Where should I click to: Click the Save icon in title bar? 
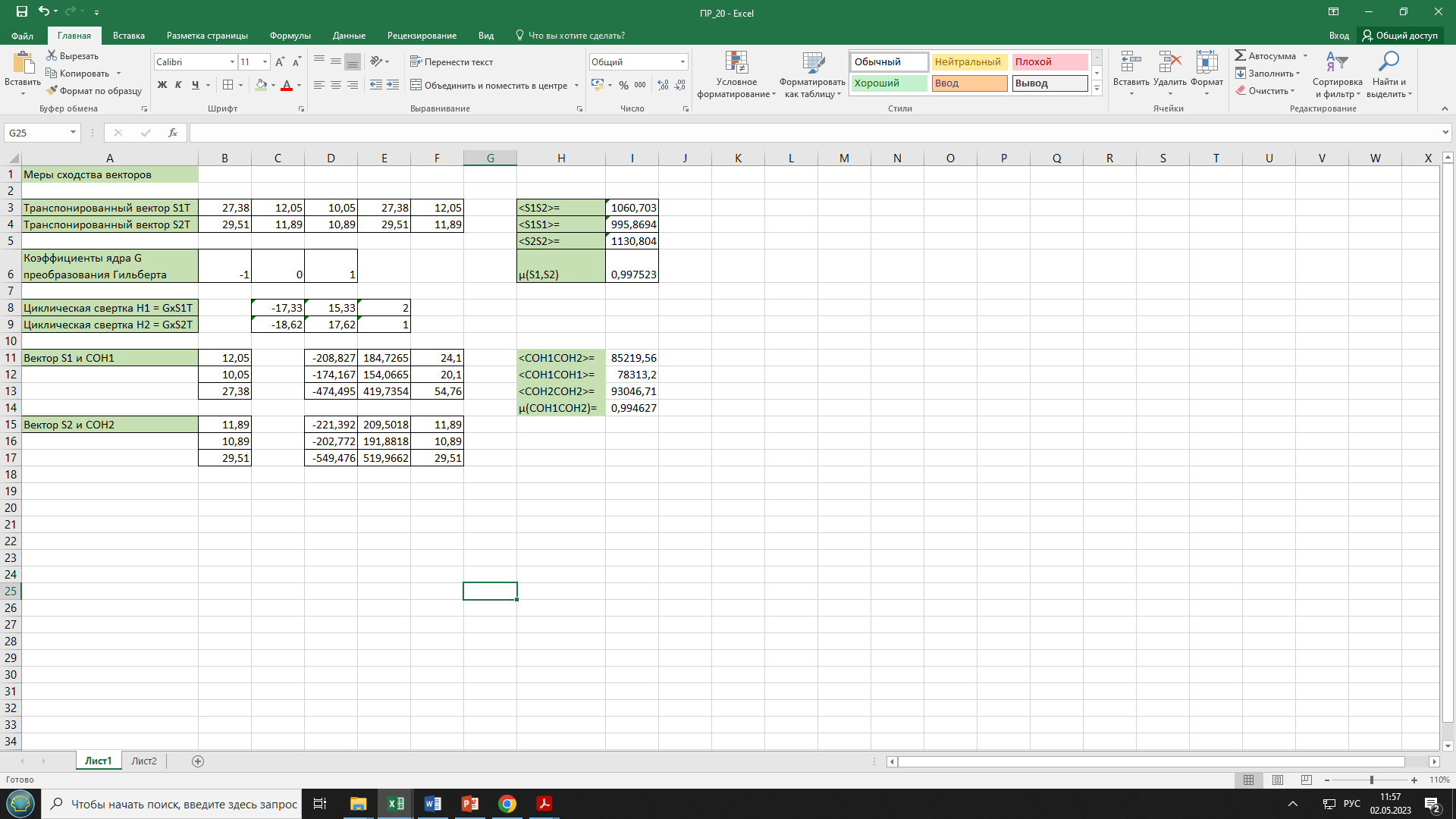tap(22, 11)
